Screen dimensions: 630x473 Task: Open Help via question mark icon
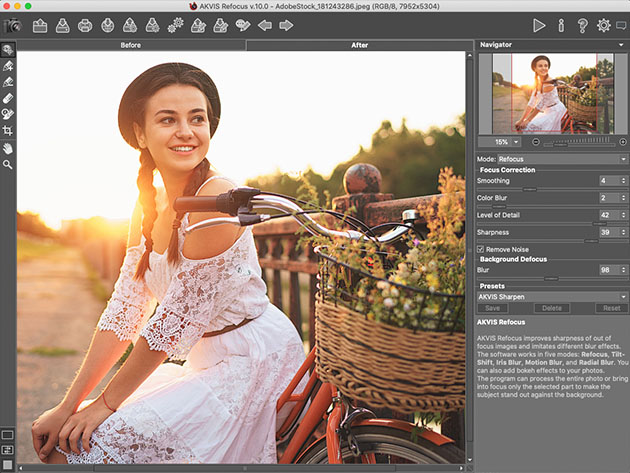point(581,25)
